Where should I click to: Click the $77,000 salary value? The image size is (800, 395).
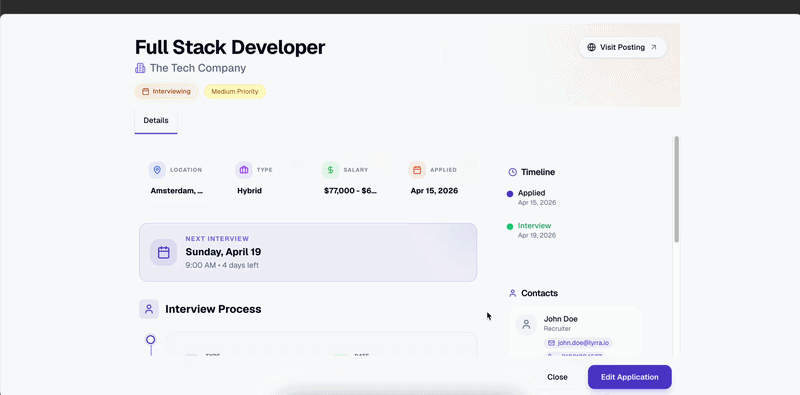click(x=351, y=191)
